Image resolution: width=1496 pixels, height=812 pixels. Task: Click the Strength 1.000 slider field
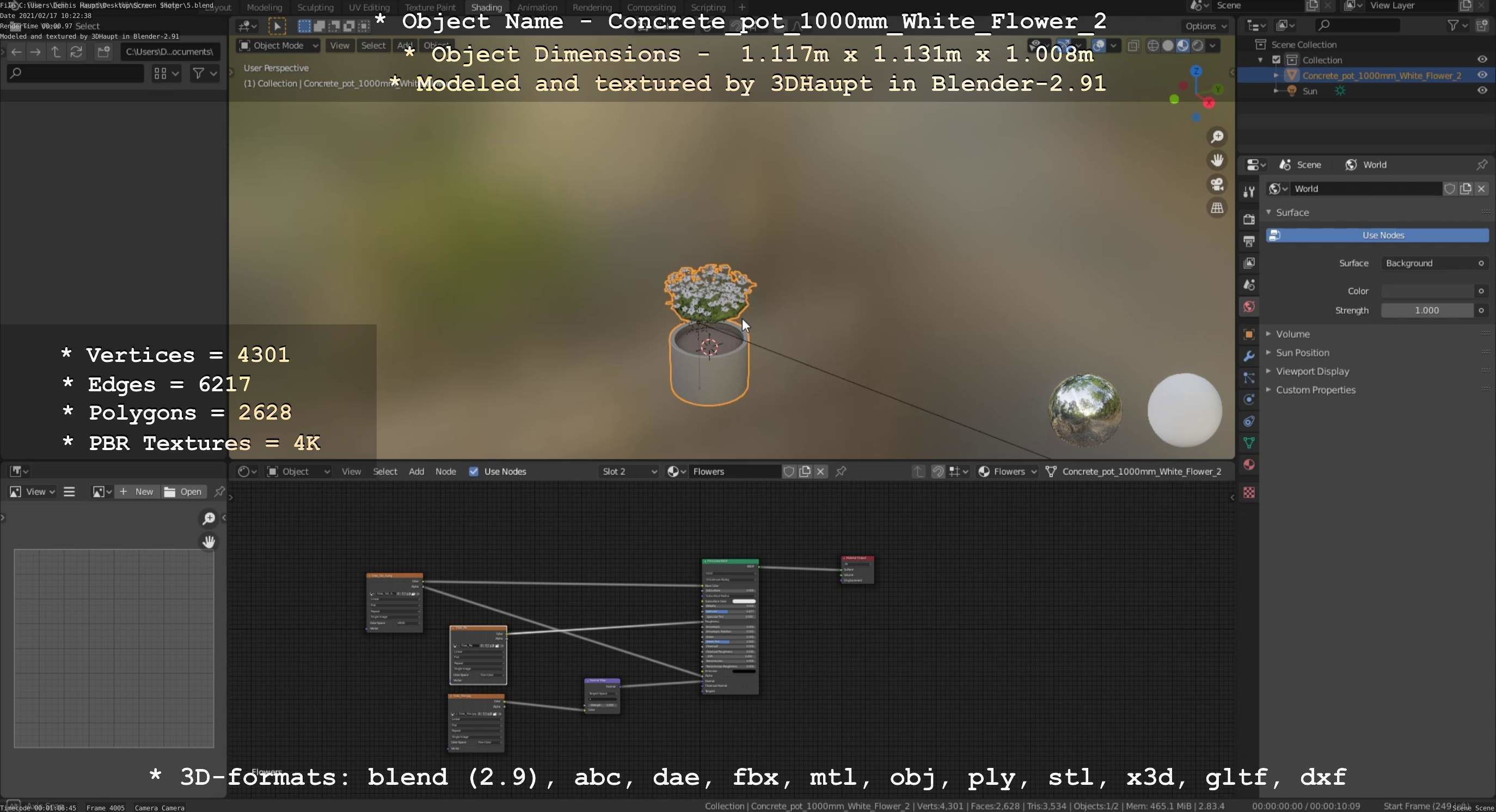[1426, 311]
